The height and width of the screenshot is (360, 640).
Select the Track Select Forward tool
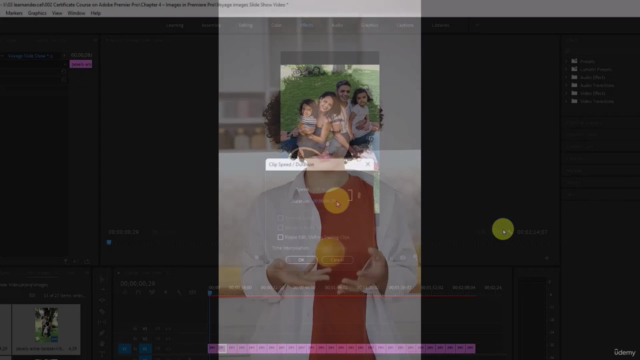click(102, 290)
